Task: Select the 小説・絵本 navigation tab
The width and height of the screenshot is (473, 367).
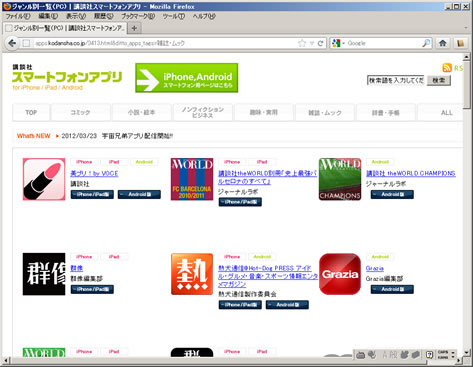Action: coord(142,112)
